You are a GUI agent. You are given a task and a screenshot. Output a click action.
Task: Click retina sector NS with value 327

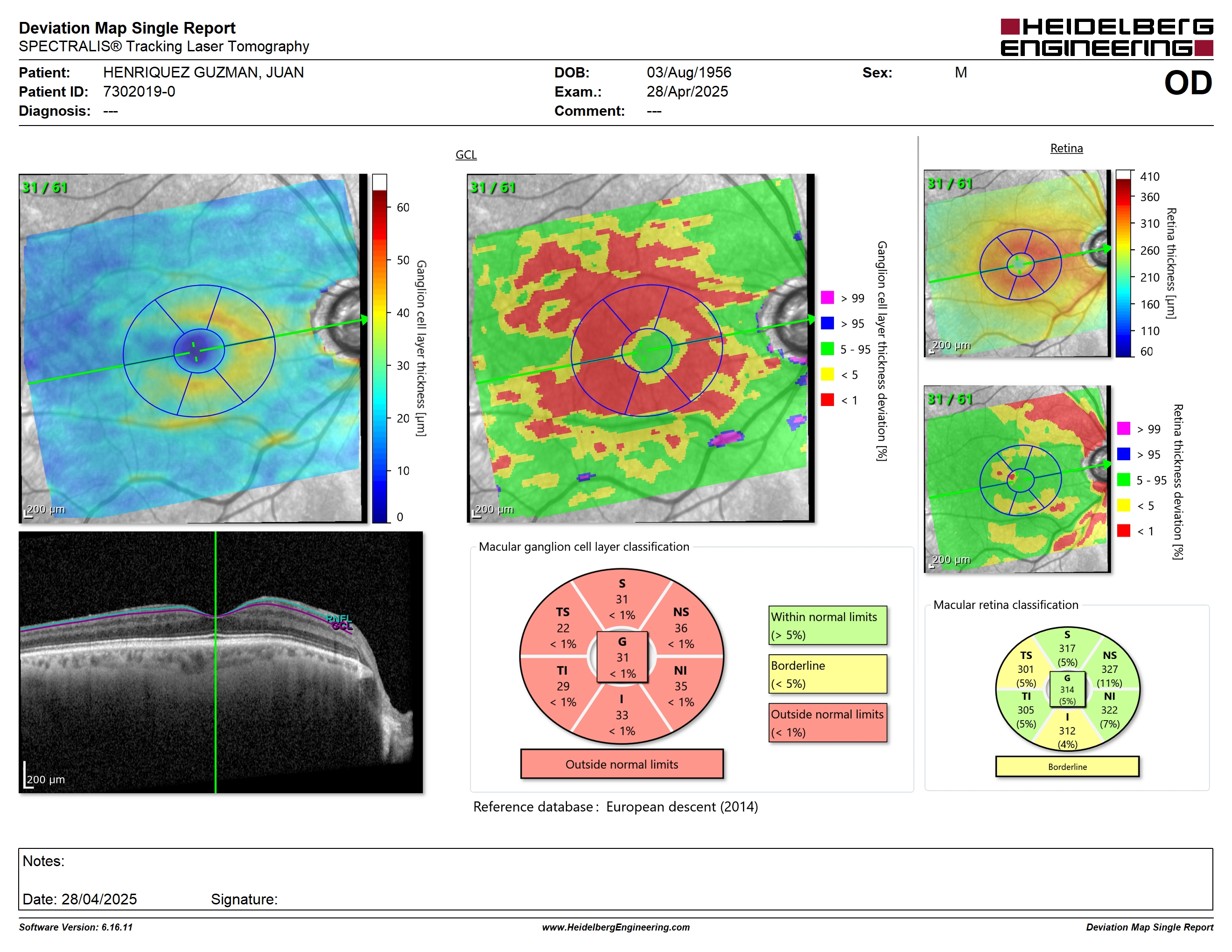pyautogui.click(x=1109, y=669)
